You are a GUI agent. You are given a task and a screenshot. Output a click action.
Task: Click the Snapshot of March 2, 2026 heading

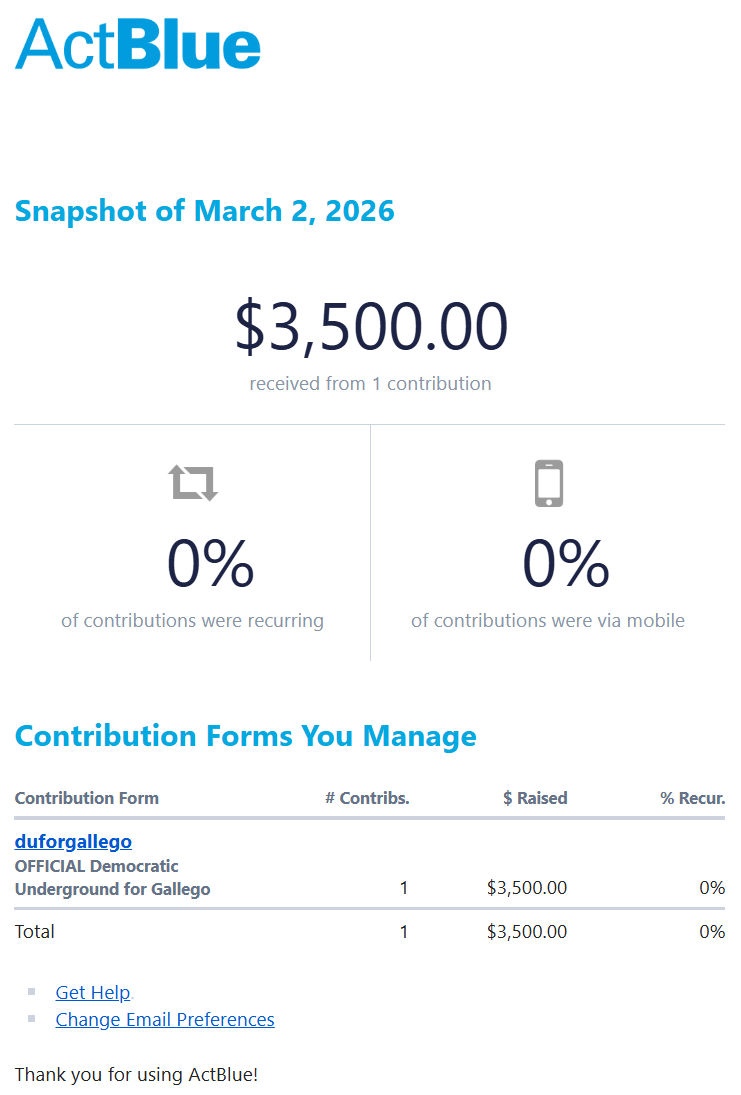coord(205,211)
